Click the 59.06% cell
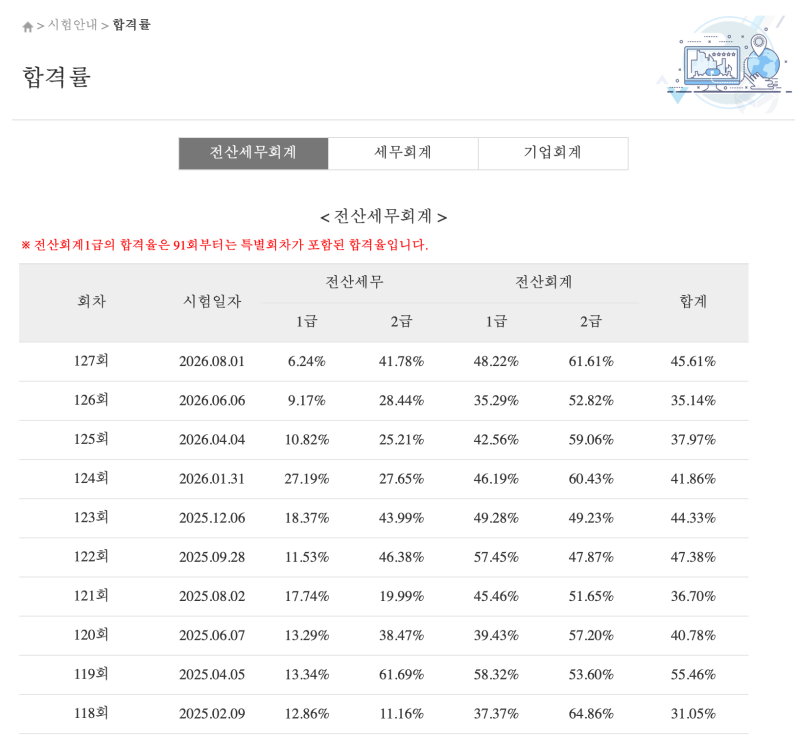800x739 pixels. (591, 440)
